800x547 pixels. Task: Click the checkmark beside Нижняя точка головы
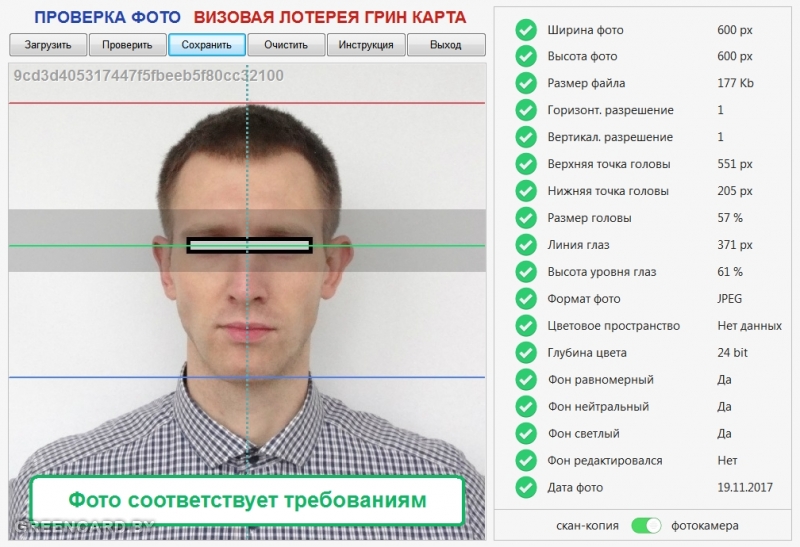point(526,191)
